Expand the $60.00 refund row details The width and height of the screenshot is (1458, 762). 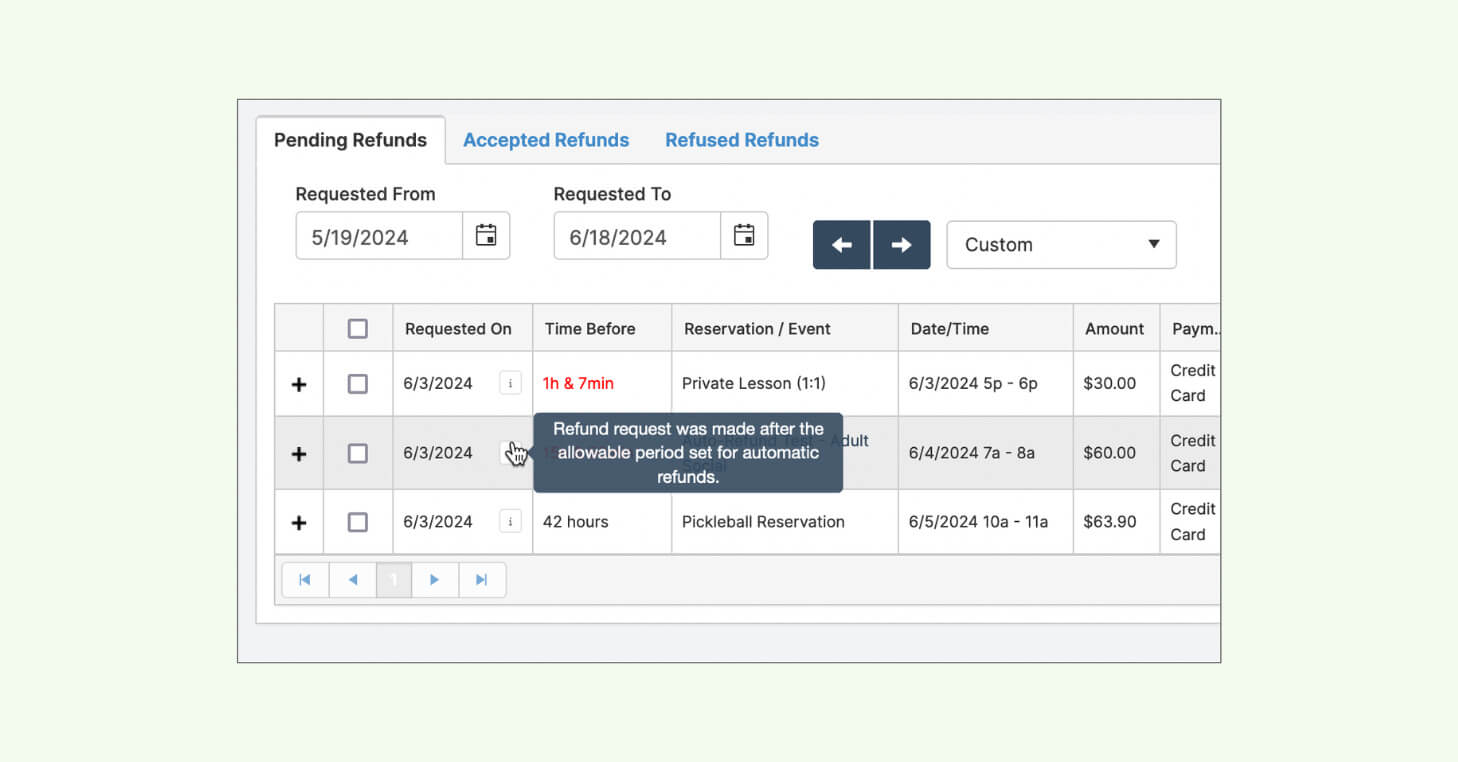pos(299,454)
